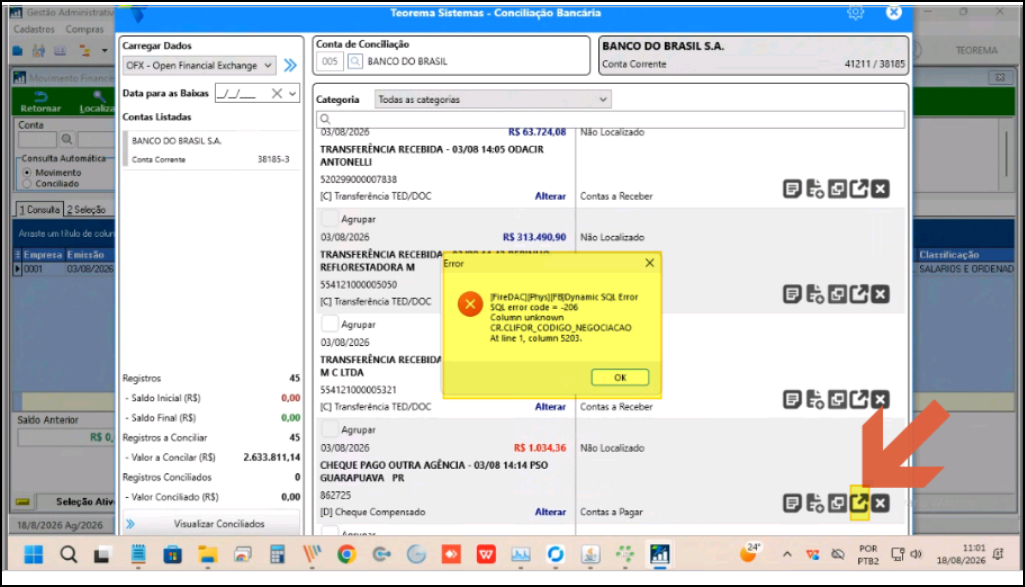Click X icon in REFLORESTADORA M row
The image size is (1025, 587).
pos(881,294)
